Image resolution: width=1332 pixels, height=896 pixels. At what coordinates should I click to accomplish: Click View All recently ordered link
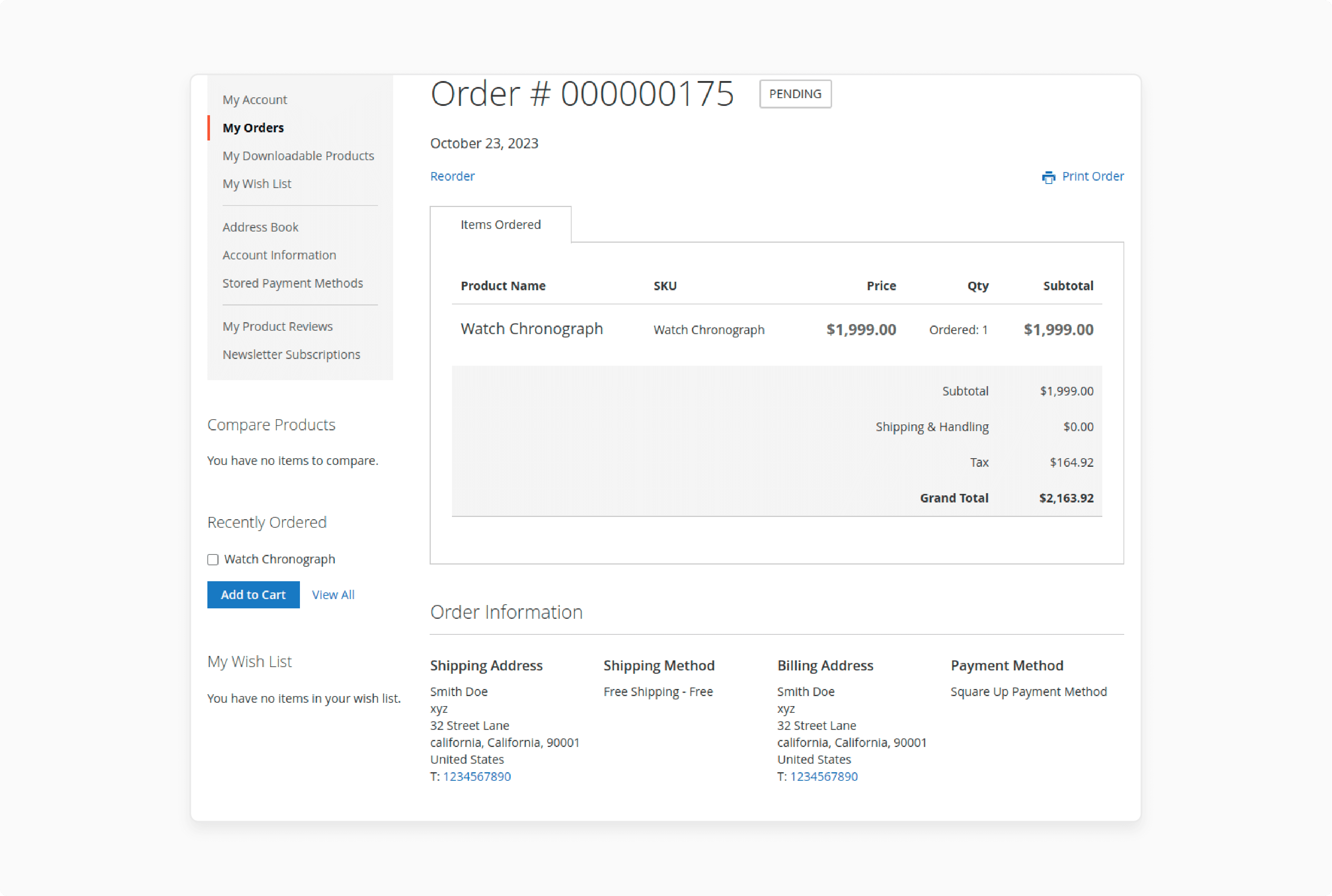[x=333, y=594]
